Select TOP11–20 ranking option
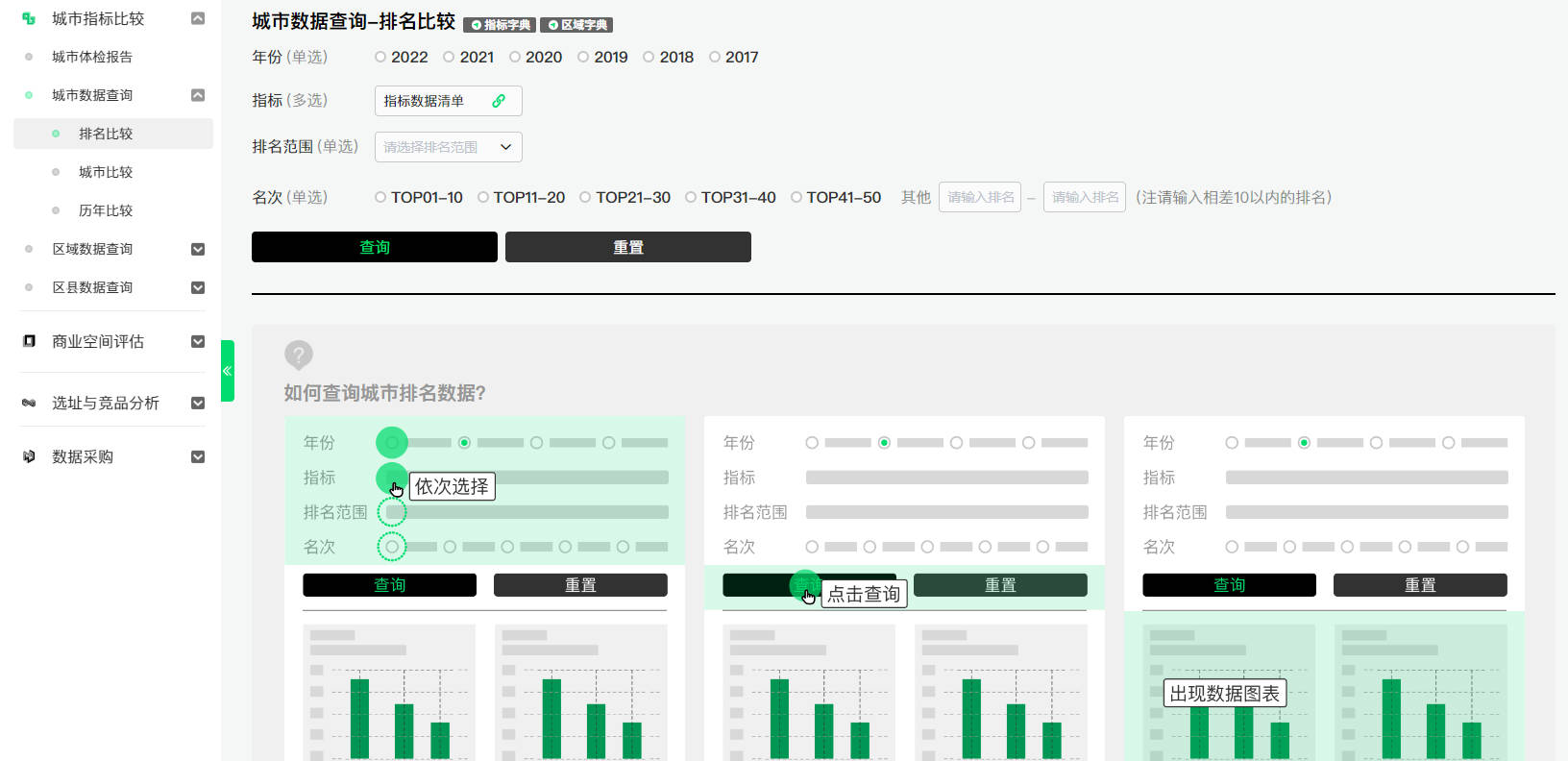Image resolution: width=1568 pixels, height=761 pixels. point(483,197)
